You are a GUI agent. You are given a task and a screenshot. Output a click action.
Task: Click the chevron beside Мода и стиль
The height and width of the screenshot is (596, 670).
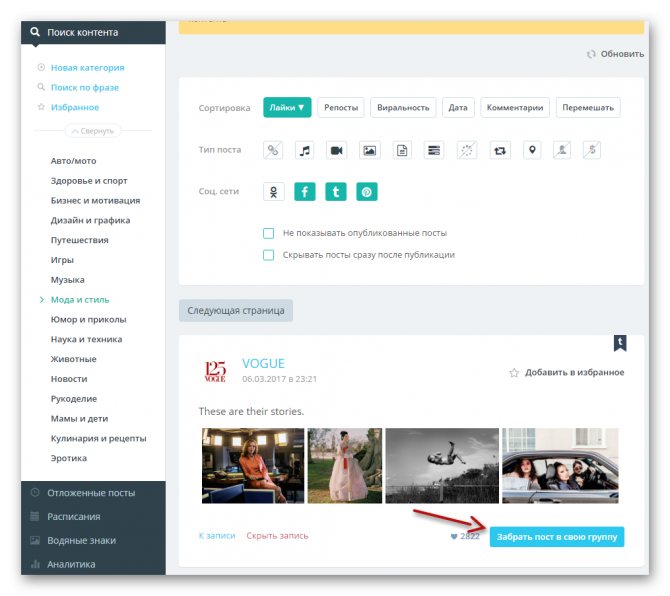click(41, 299)
